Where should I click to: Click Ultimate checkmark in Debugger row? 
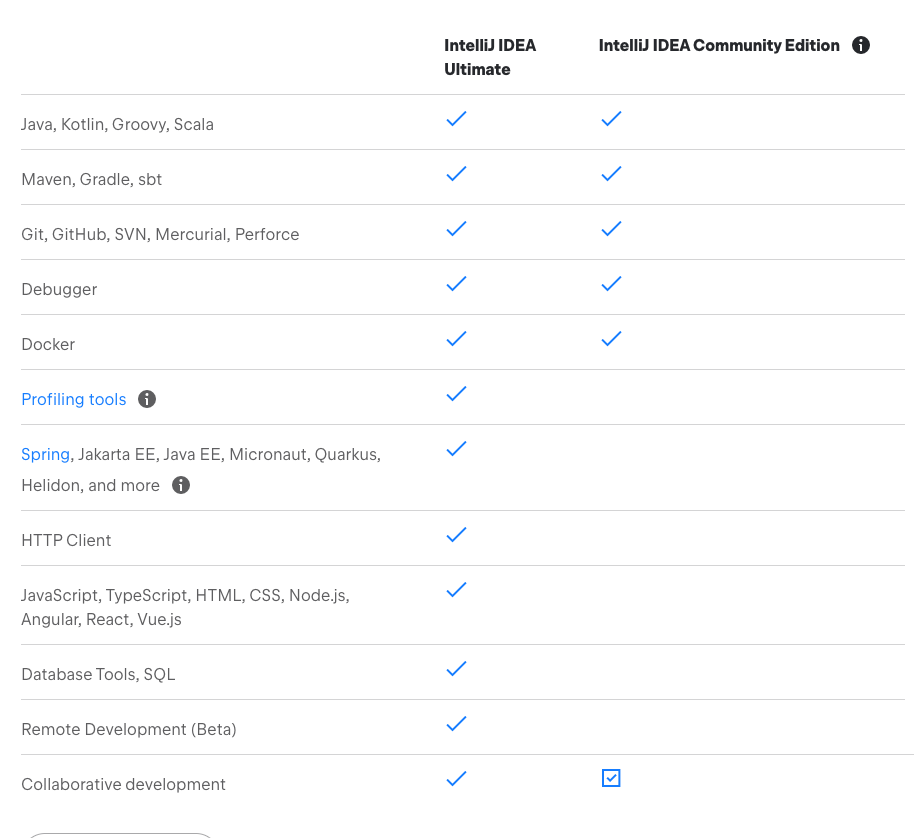(456, 283)
